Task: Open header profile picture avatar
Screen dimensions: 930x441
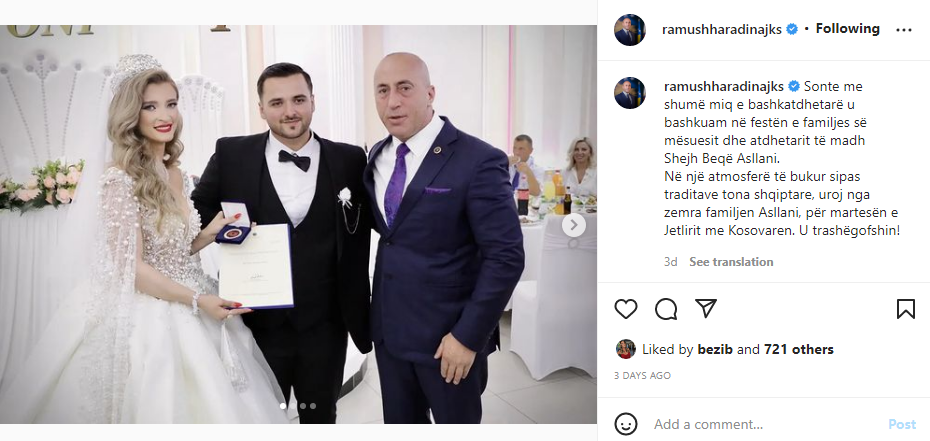Action: click(x=629, y=30)
